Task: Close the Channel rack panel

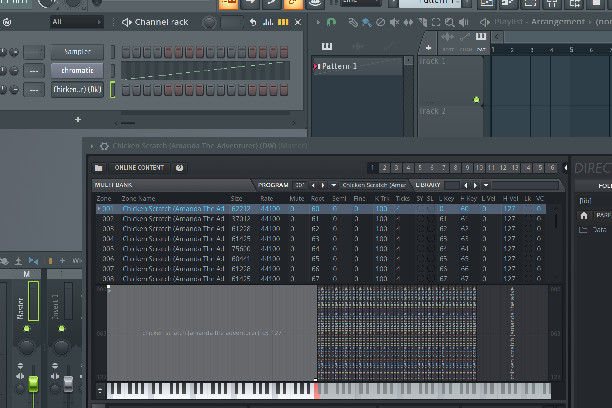Action: [x=298, y=22]
